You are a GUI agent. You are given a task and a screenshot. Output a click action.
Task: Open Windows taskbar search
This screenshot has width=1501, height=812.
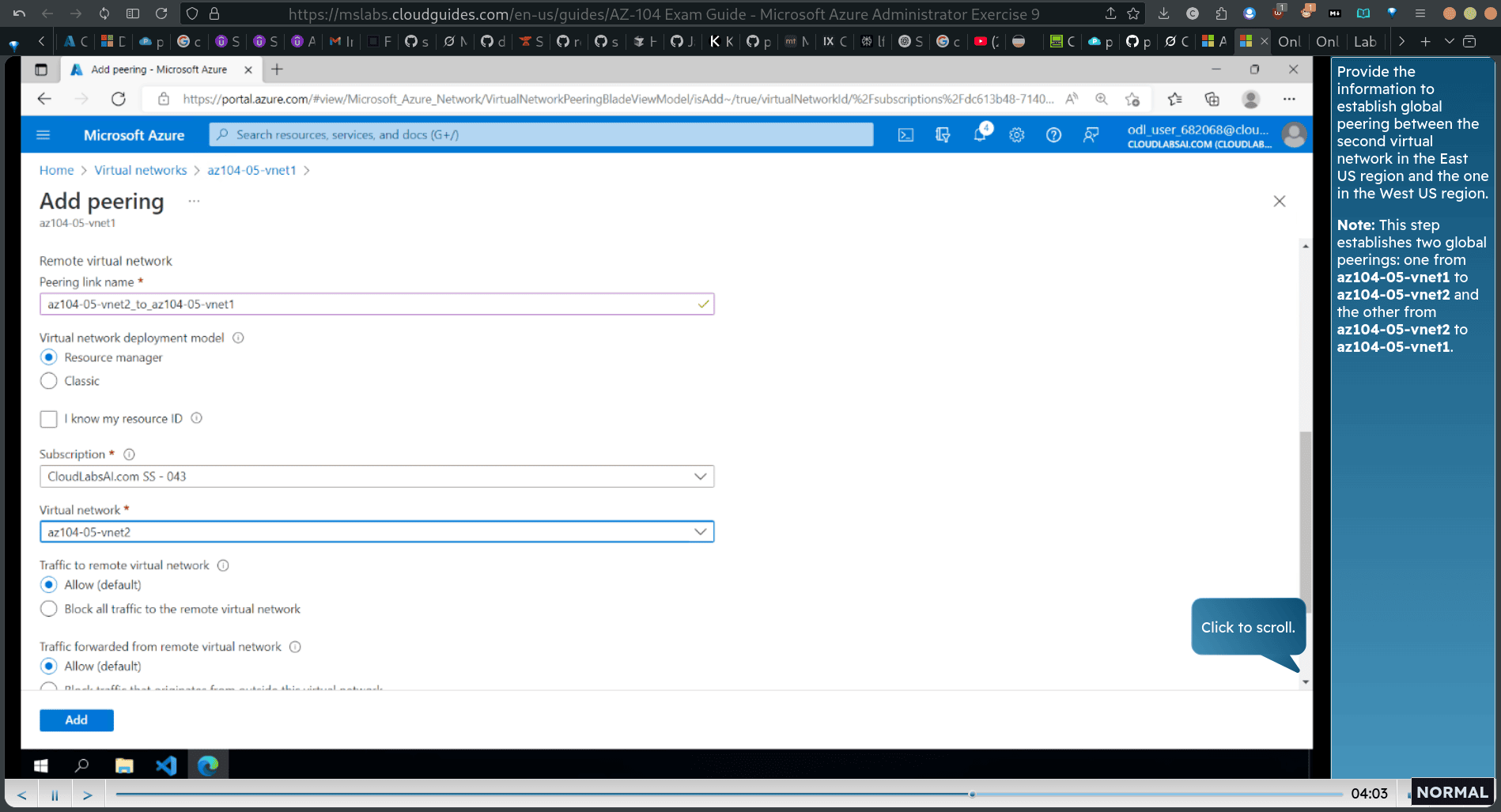pyautogui.click(x=81, y=765)
